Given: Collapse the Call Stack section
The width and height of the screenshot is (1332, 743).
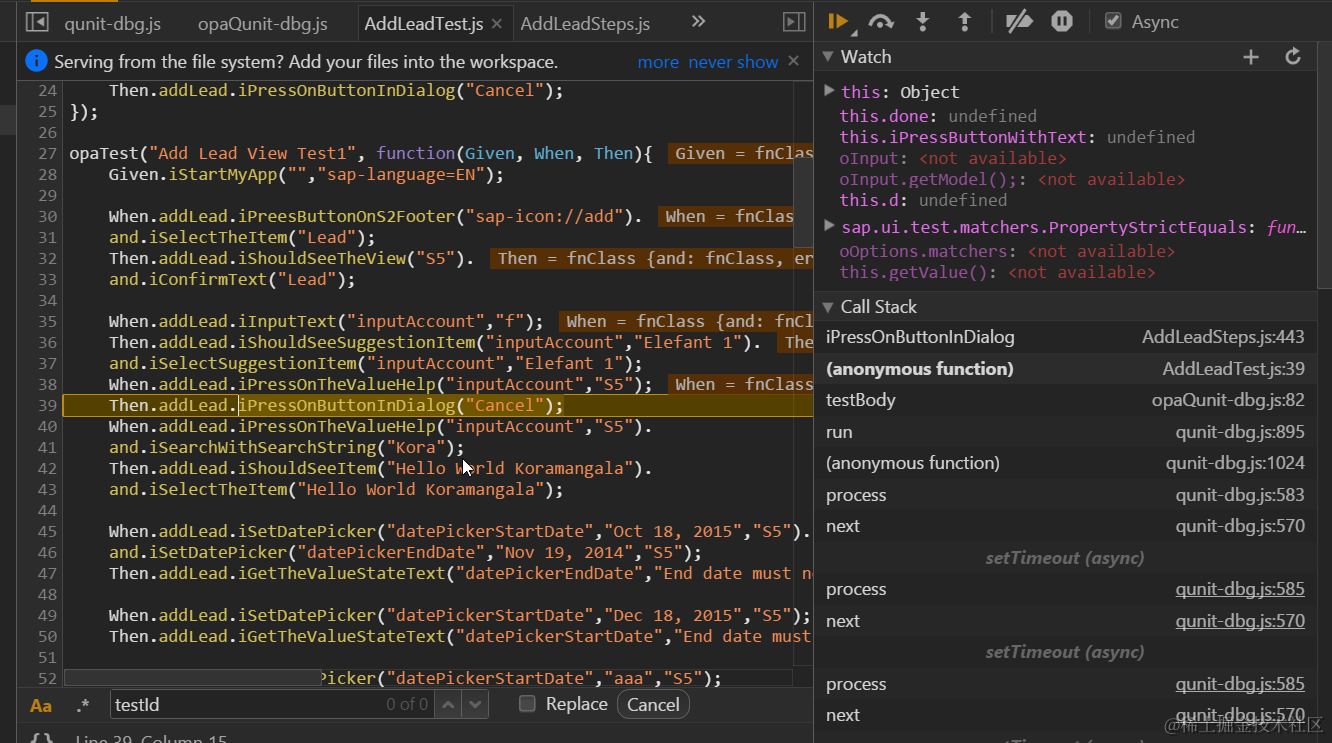Looking at the screenshot, I should click(x=827, y=307).
